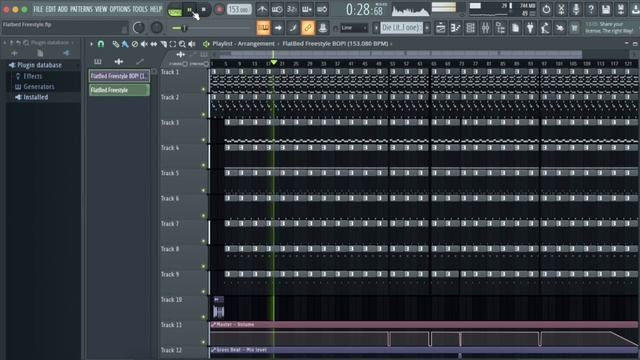
Task: Enable the overdub recording icon
Action: pyautogui.click(x=307, y=9)
